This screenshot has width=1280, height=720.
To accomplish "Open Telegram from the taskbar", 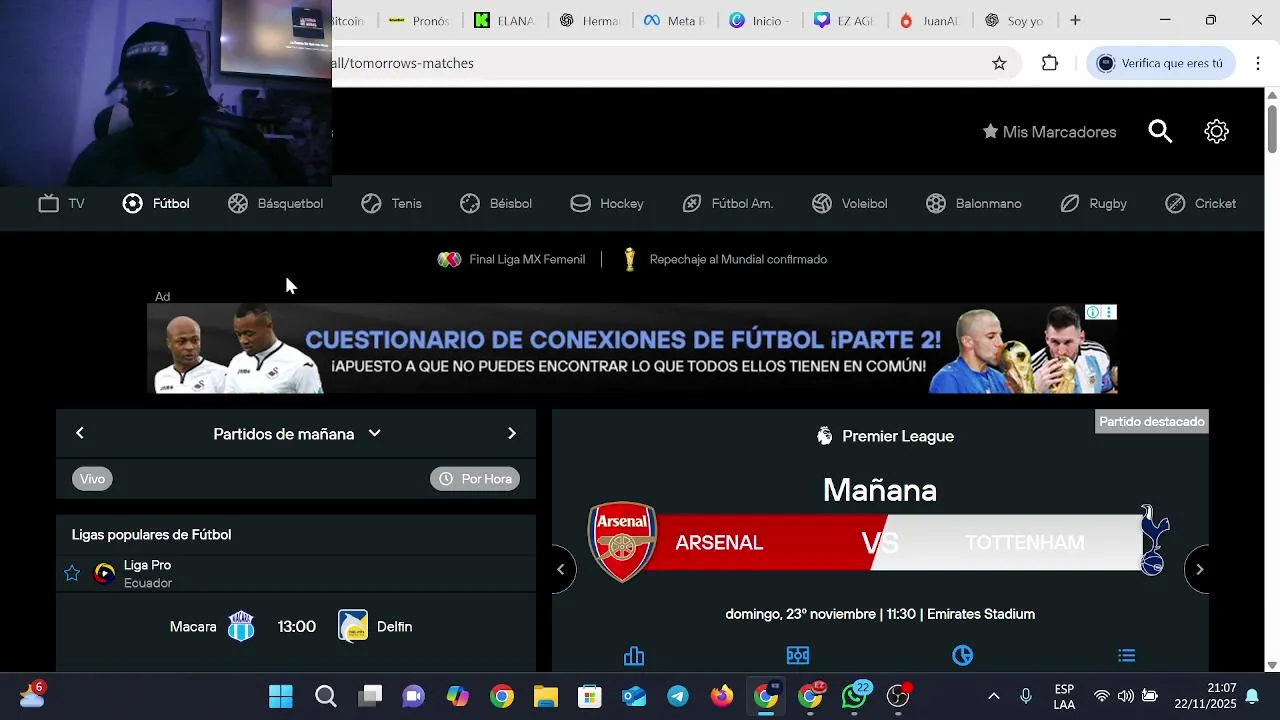I will pyautogui.click(x=678, y=696).
